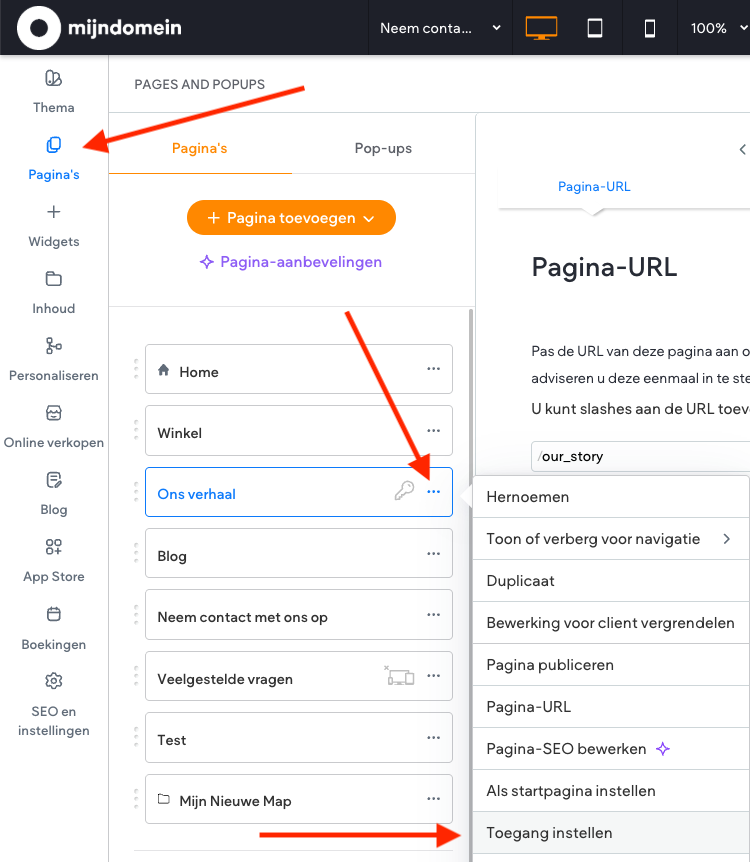Open the page selector dropdown in top bar

tap(440, 28)
